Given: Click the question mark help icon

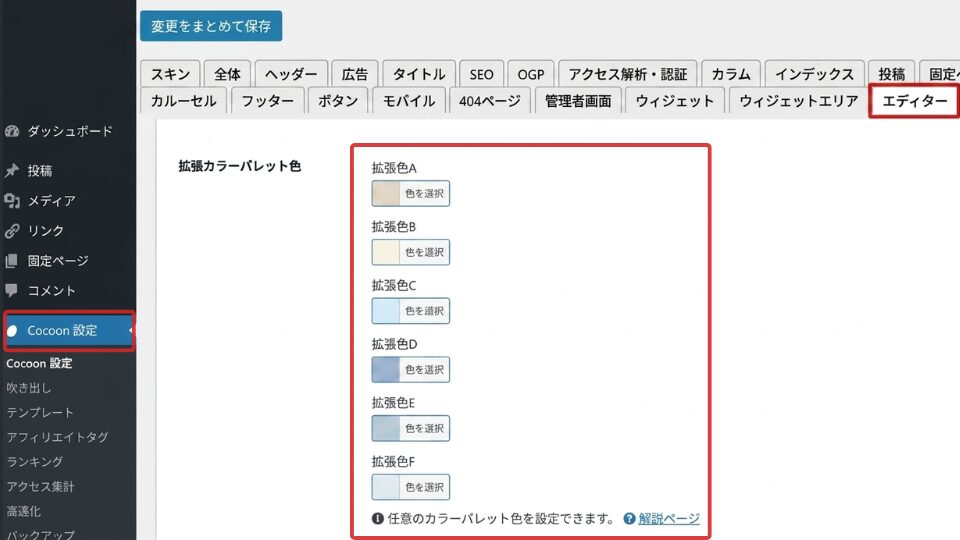Looking at the screenshot, I should pos(629,519).
